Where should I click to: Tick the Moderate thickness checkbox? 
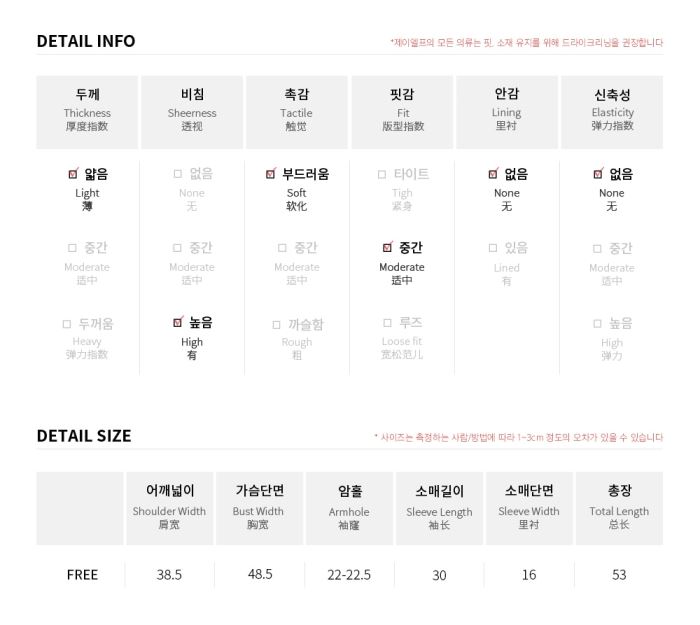[72, 248]
